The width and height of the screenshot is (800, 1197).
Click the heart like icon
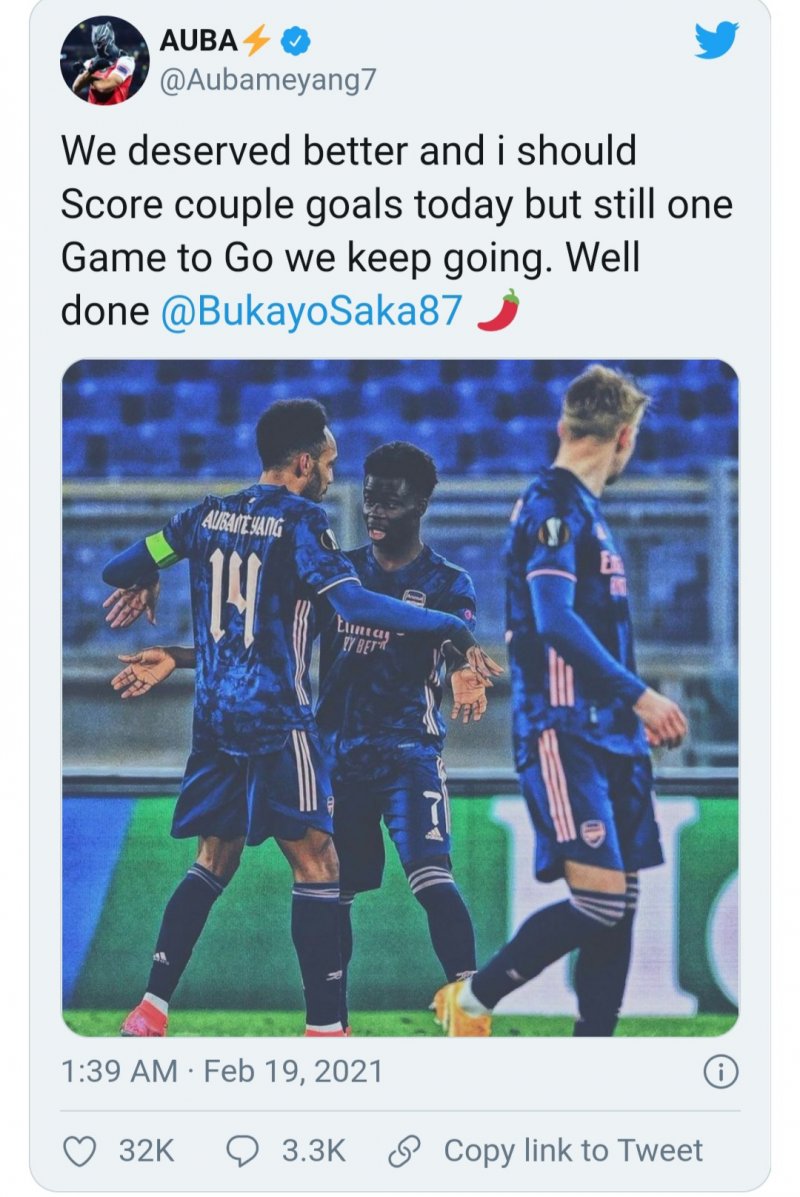point(79,1151)
